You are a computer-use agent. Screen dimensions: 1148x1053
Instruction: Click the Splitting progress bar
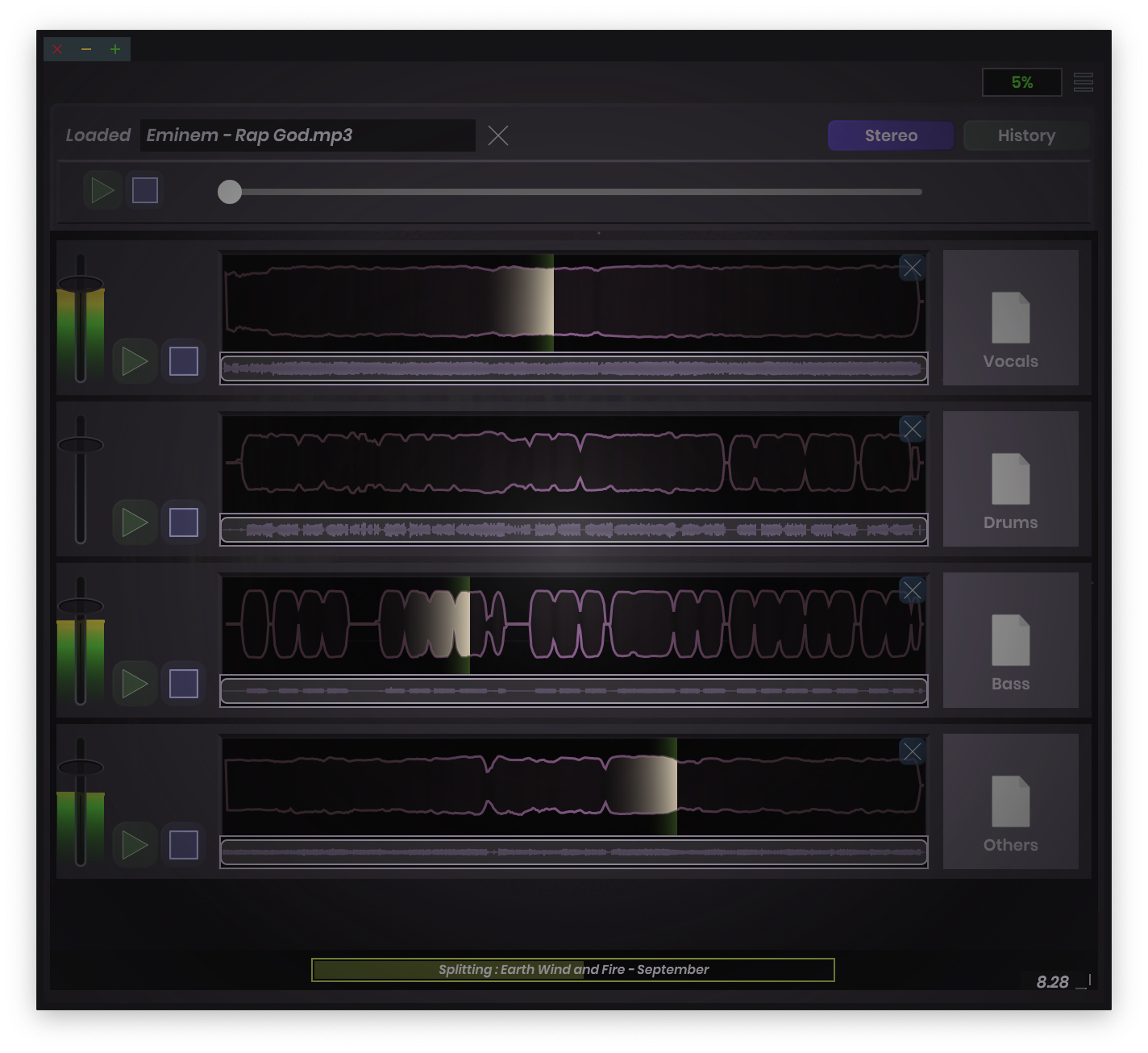tap(573, 970)
